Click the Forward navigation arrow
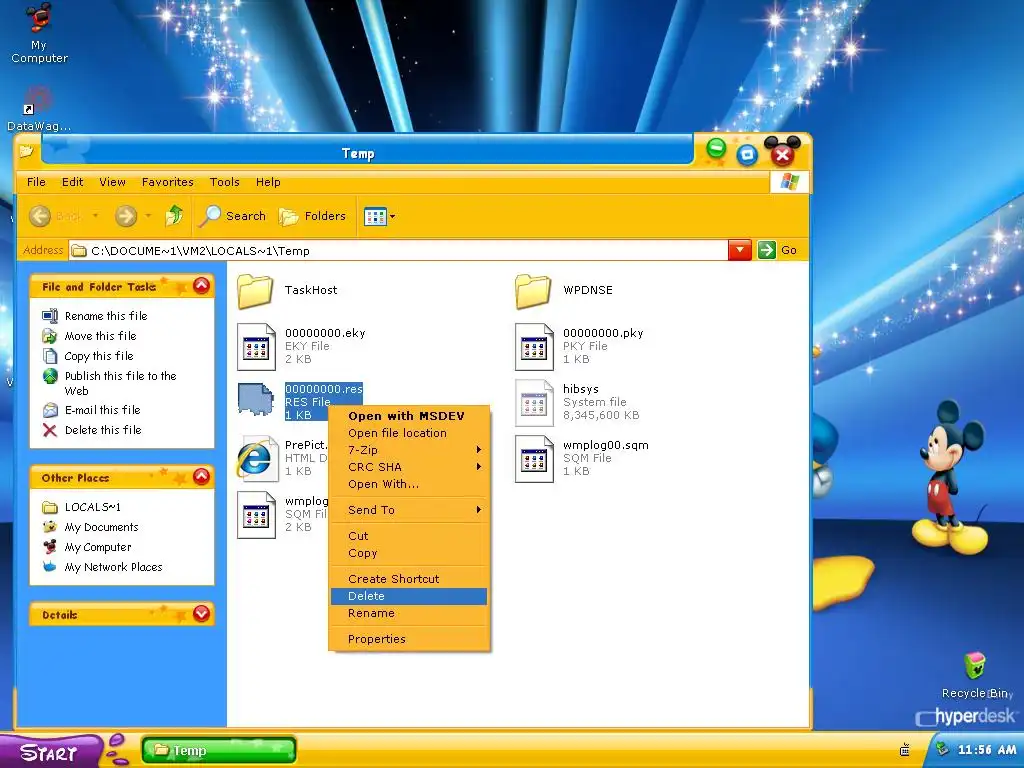This screenshot has height=768, width=1024. [x=125, y=216]
